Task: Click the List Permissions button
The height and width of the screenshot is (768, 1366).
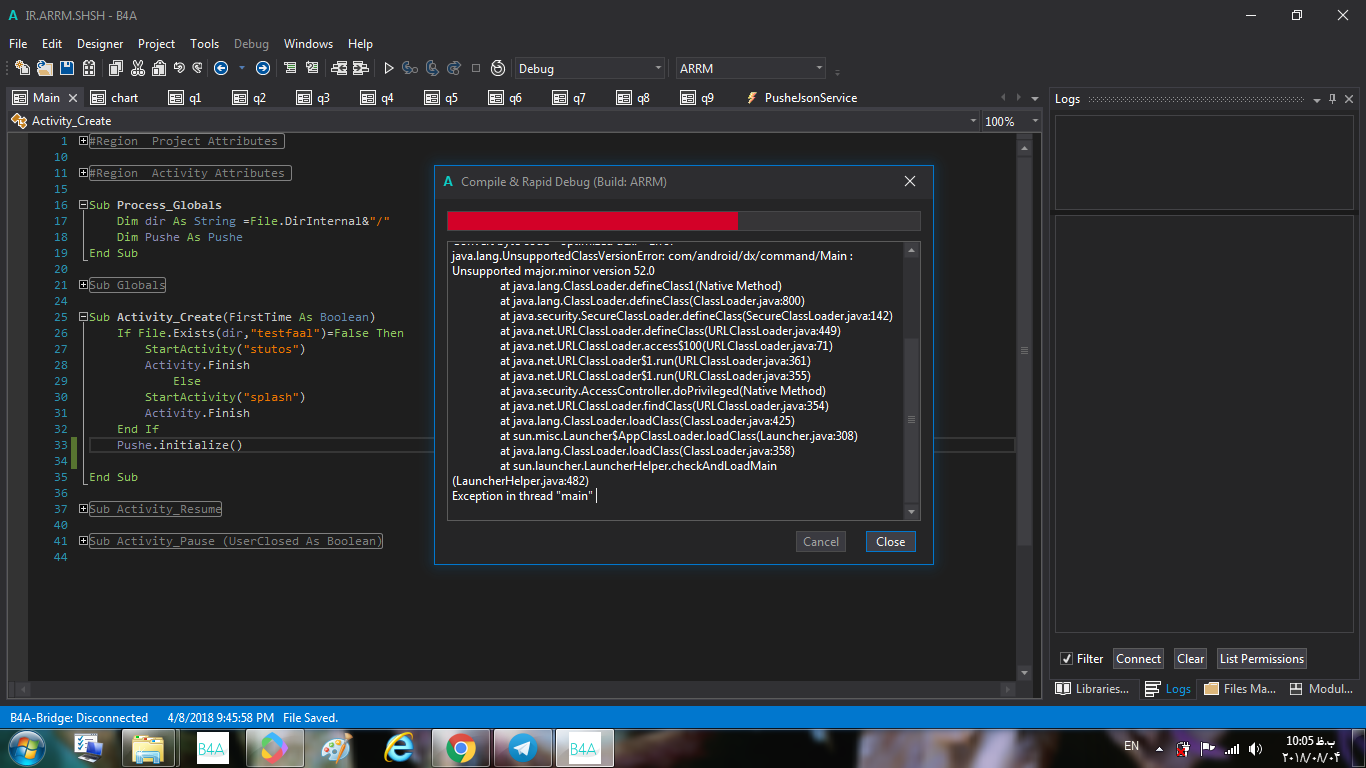Action: [x=1261, y=659]
